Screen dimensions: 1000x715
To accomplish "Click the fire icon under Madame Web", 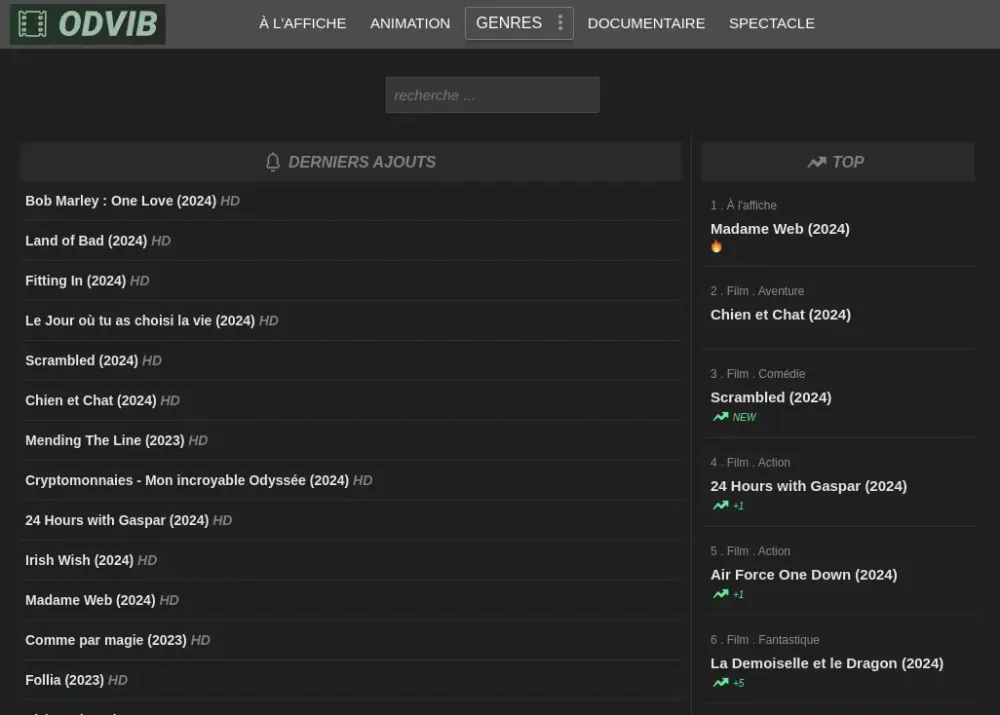I will (x=716, y=246).
